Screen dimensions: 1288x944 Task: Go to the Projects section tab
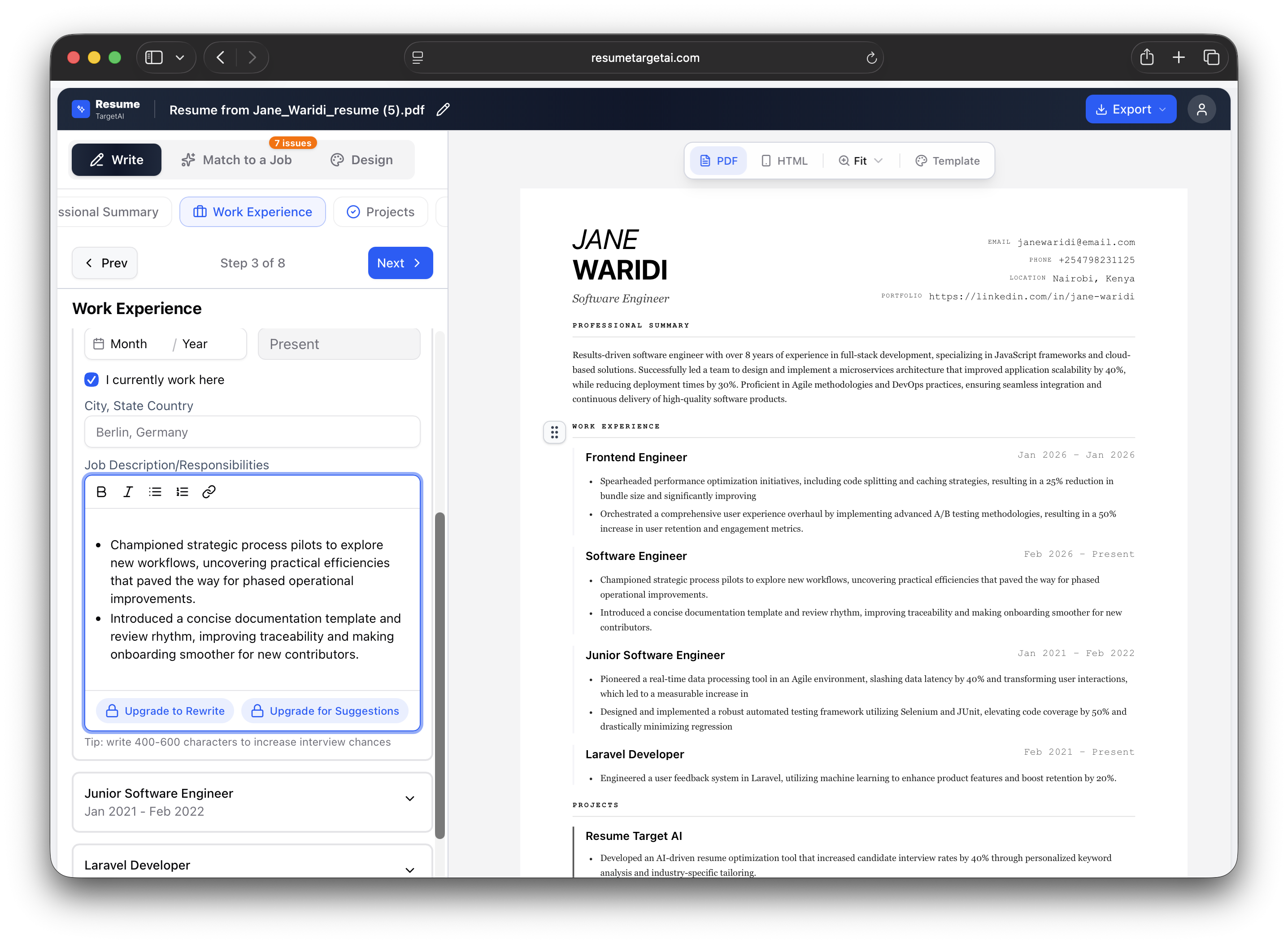point(380,212)
